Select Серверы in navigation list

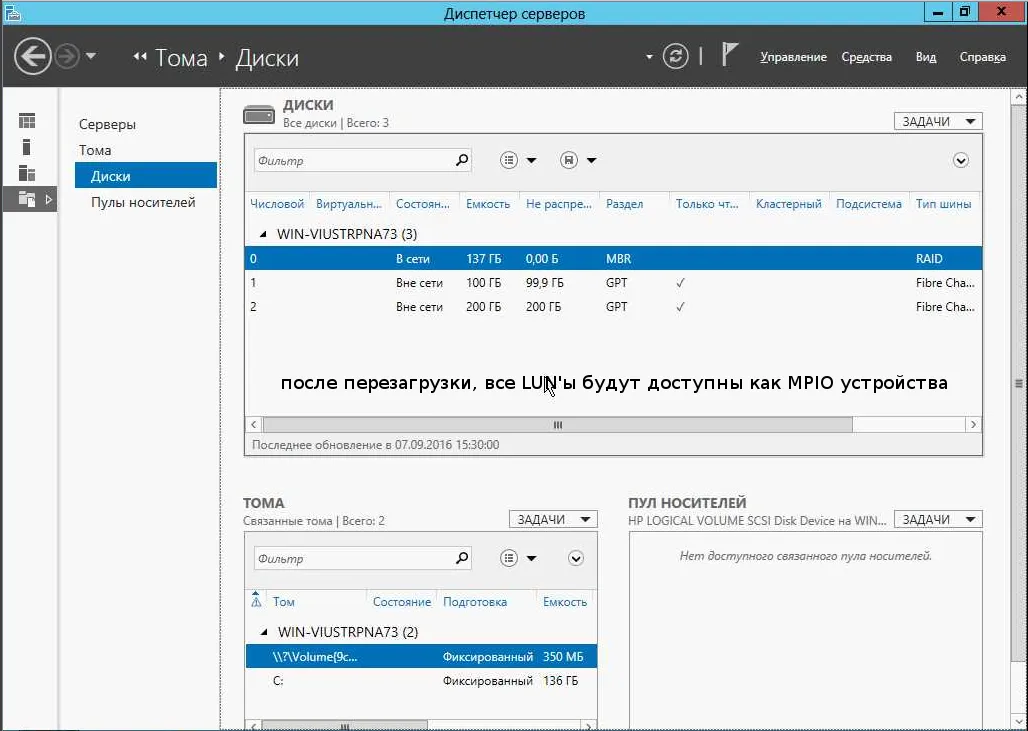(108, 124)
